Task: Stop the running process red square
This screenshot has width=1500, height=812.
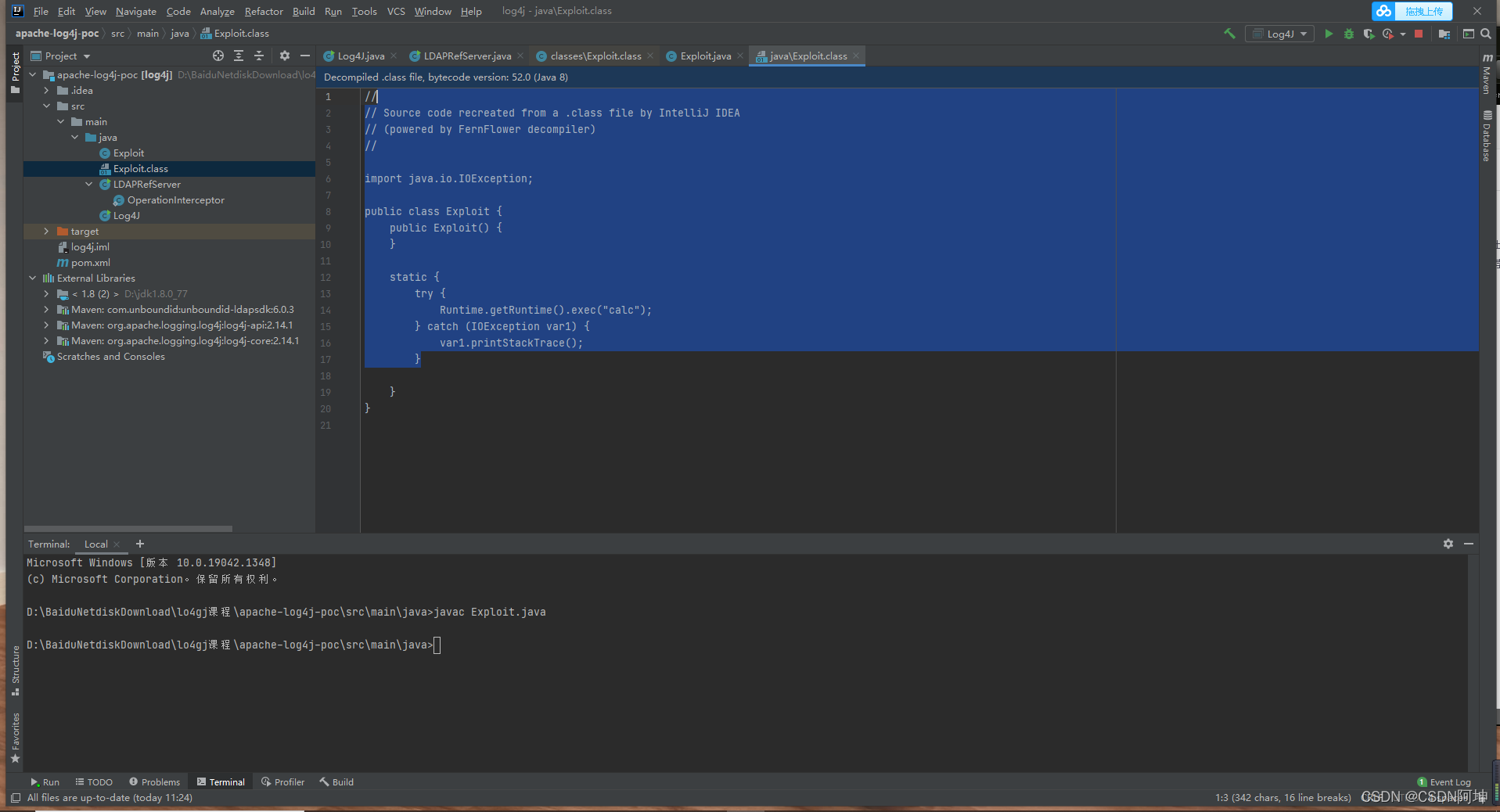Action: (1419, 34)
